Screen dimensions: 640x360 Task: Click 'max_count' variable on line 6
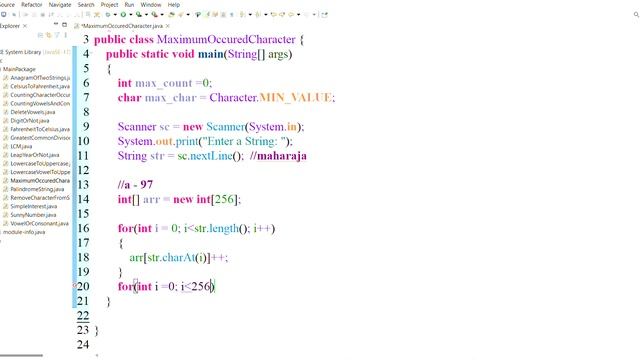(x=163, y=83)
